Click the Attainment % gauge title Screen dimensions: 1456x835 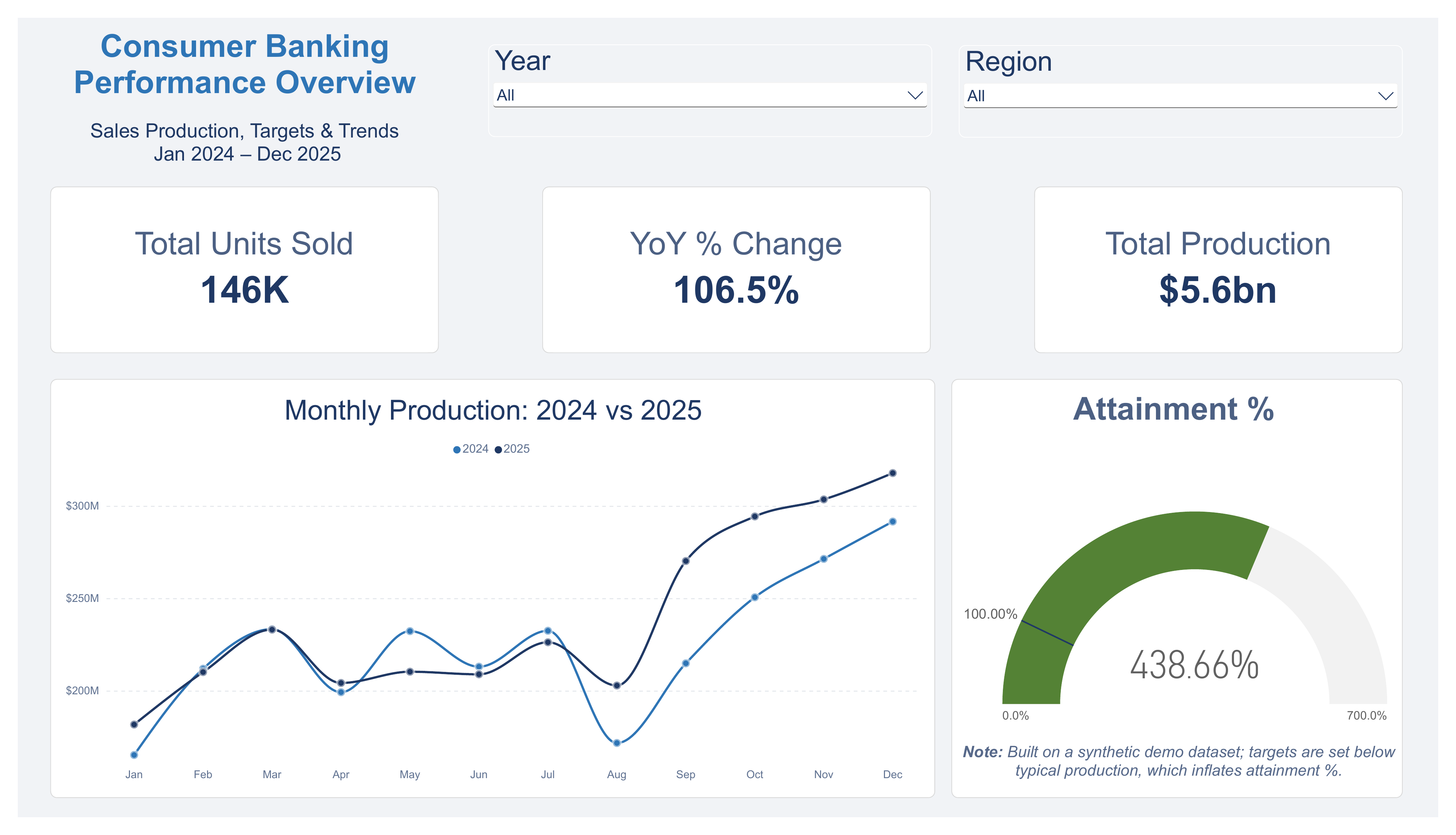point(1174,409)
